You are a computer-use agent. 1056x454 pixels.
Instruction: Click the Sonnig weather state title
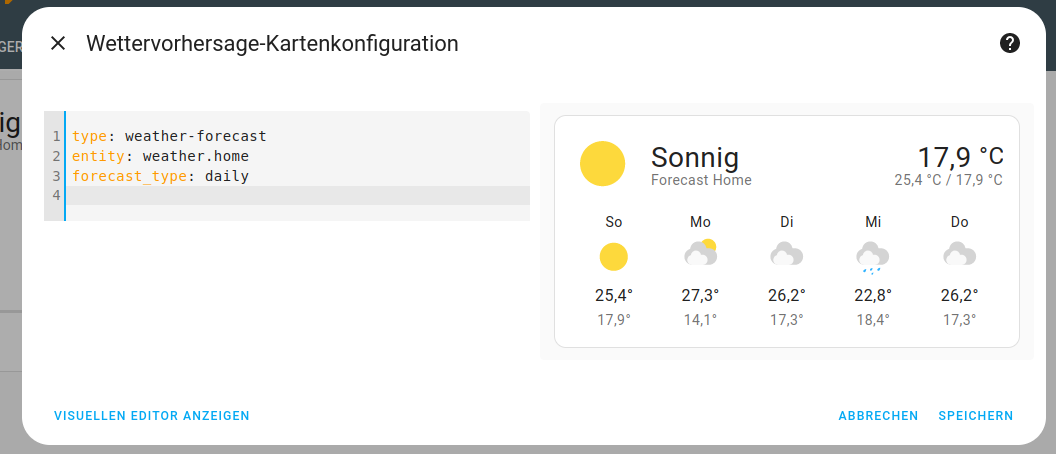pos(694,157)
